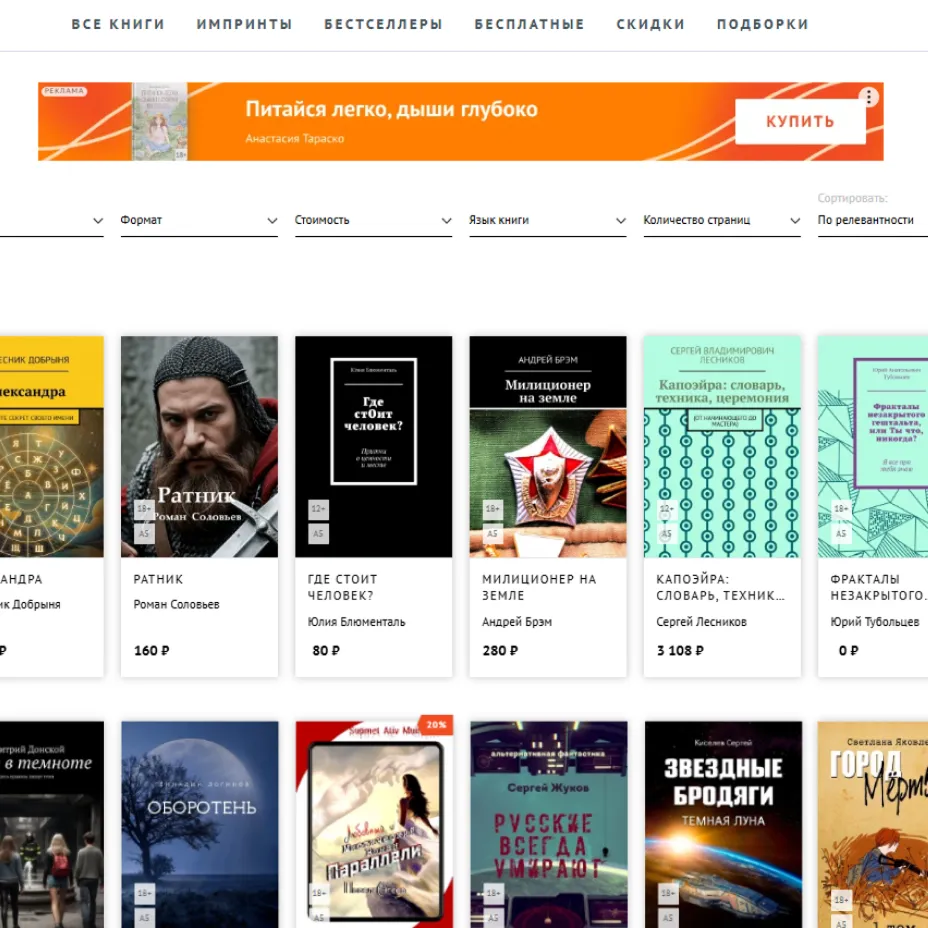Screen dimensions: 928x928
Task: Click the РЕКЛАМА label on banner
Action: tap(64, 91)
